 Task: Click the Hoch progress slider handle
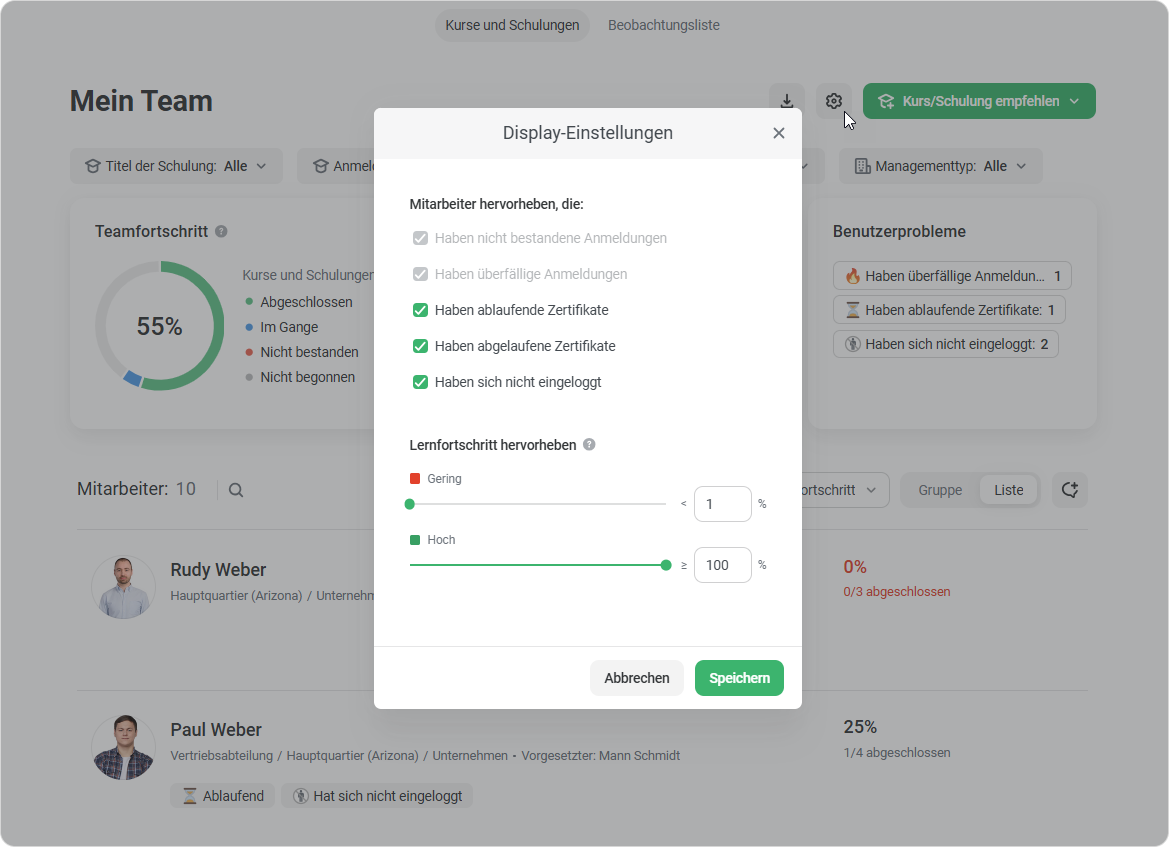click(666, 565)
